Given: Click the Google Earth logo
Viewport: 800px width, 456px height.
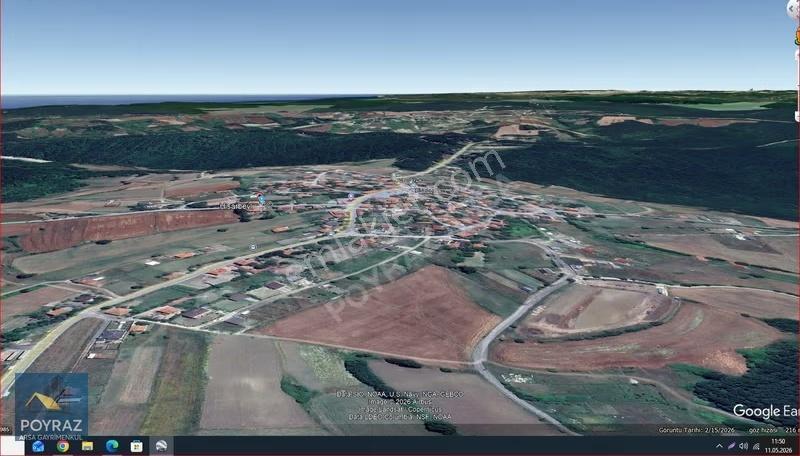Looking at the screenshot, I should pyautogui.click(x=765, y=411).
